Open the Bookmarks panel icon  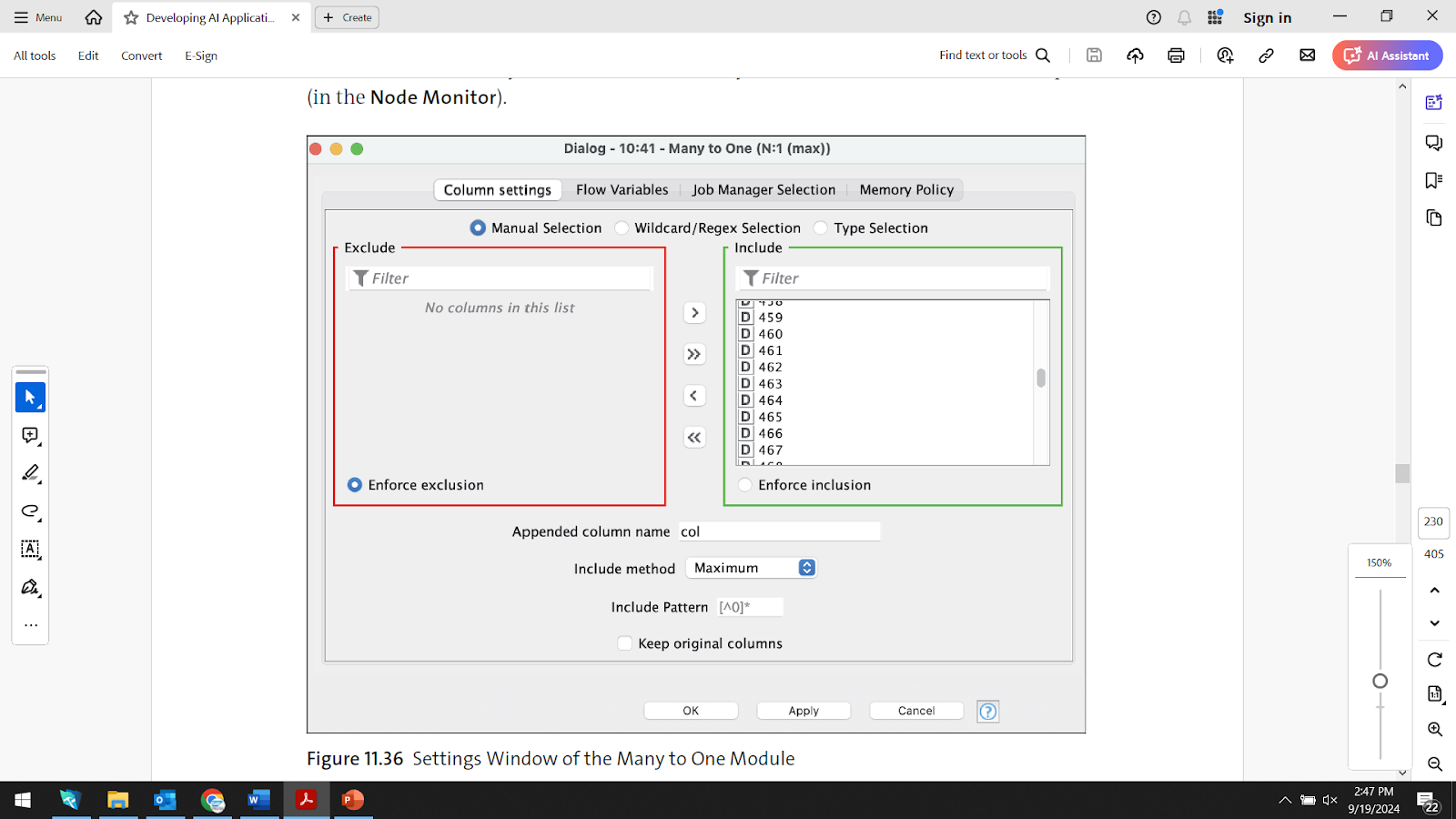1434,180
